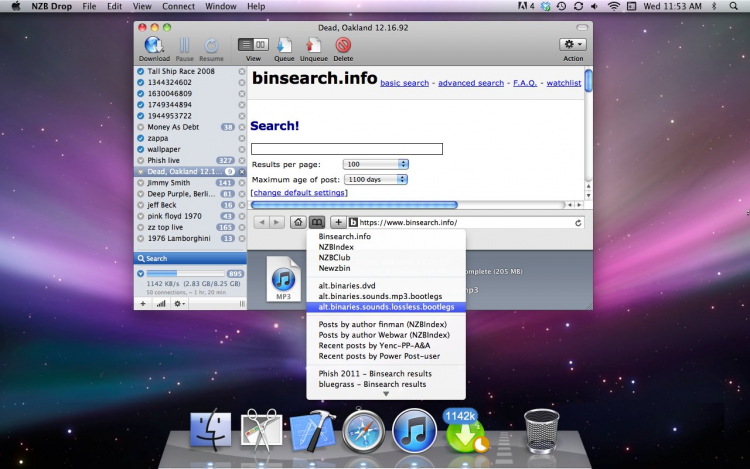Screen dimensions: 750x469
Task: Choose alt.binaries.sounds.lossless.bootlegs bookmark
Action: (x=386, y=307)
